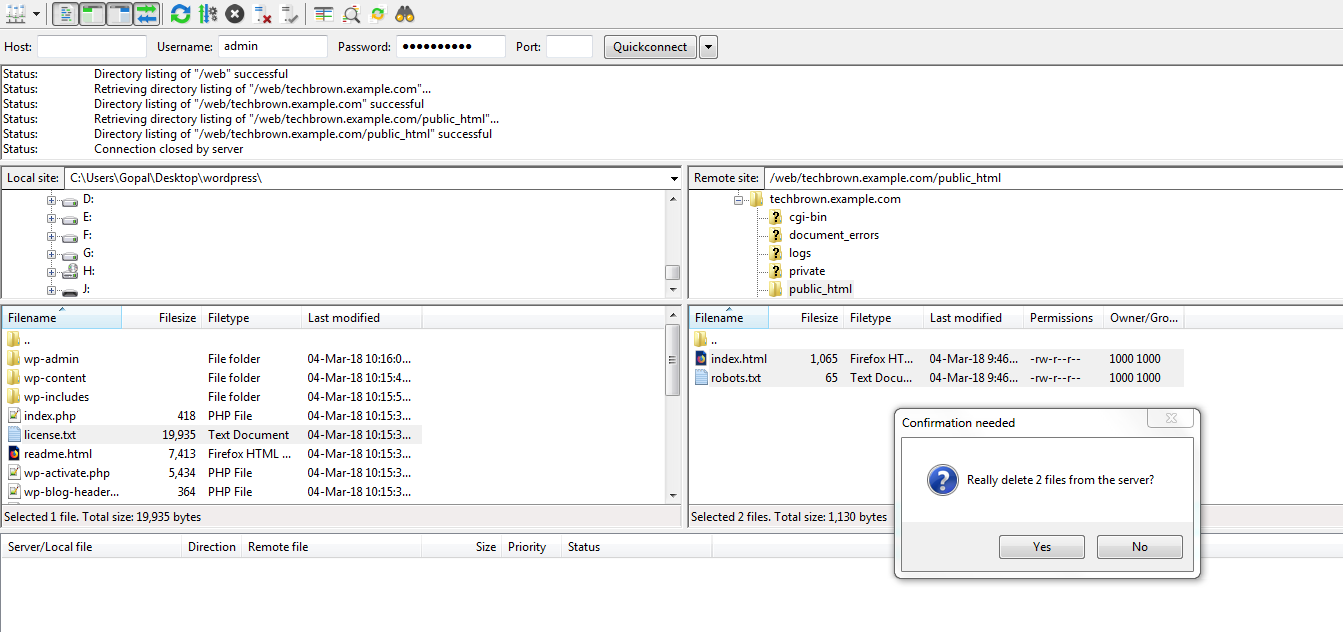Cancel current operation with X icon
Viewport: 1343px width, 632px height.
pos(235,14)
